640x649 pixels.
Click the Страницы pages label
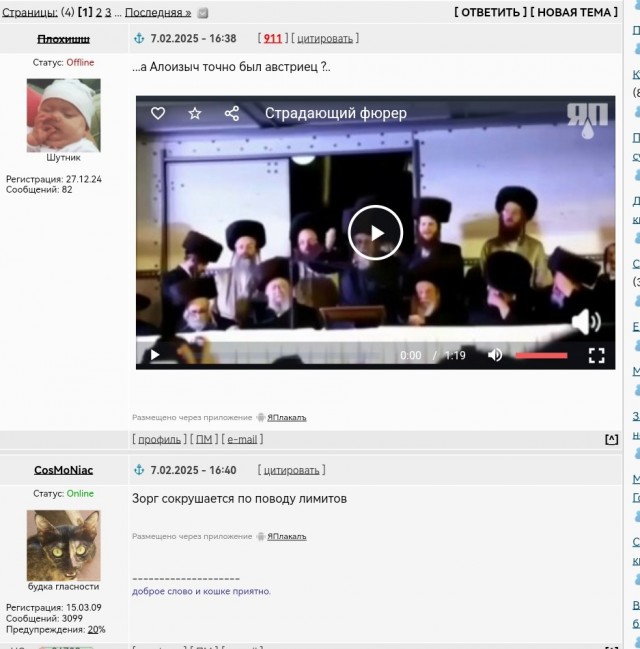[x=30, y=12]
